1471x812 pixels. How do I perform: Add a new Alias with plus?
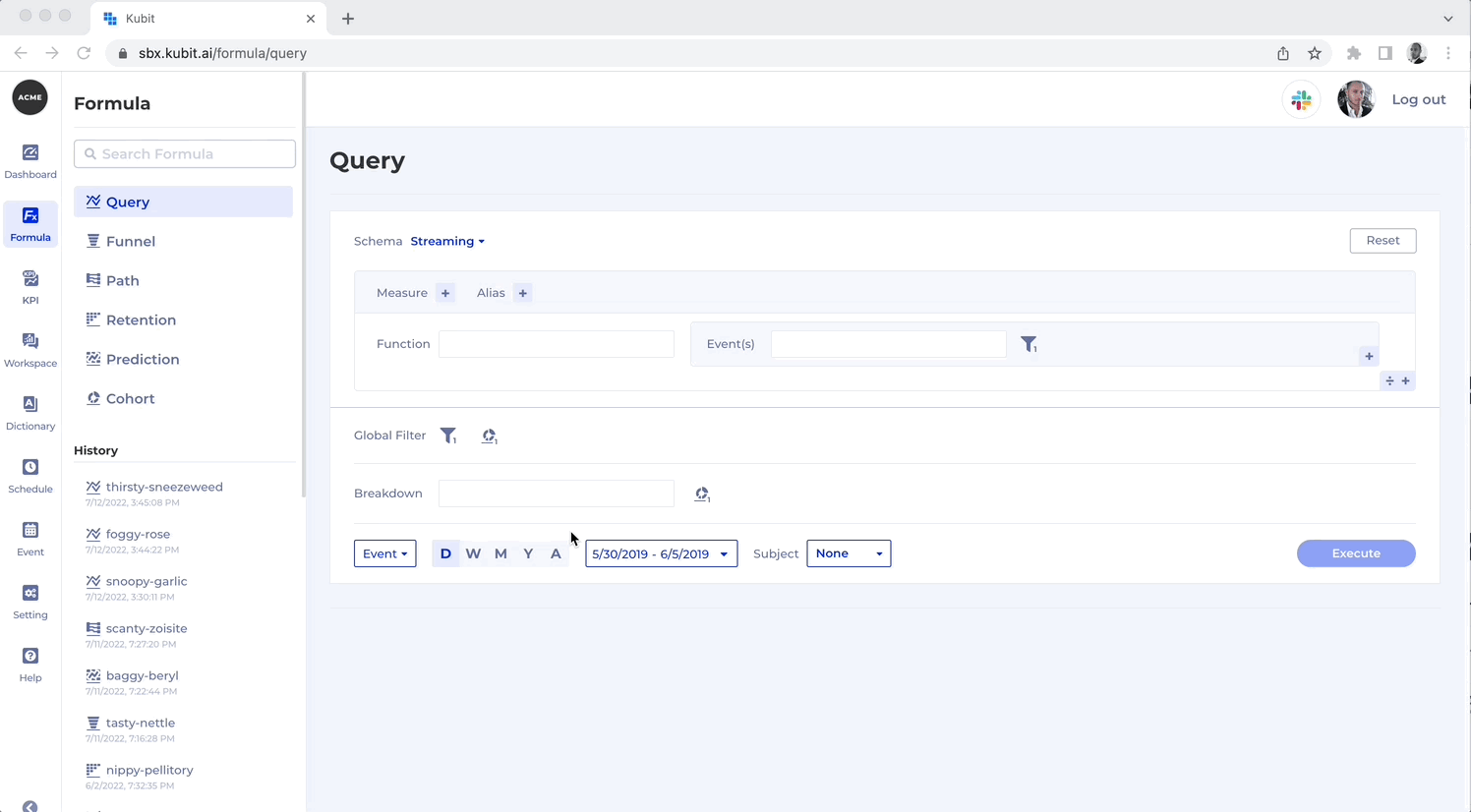(x=523, y=293)
